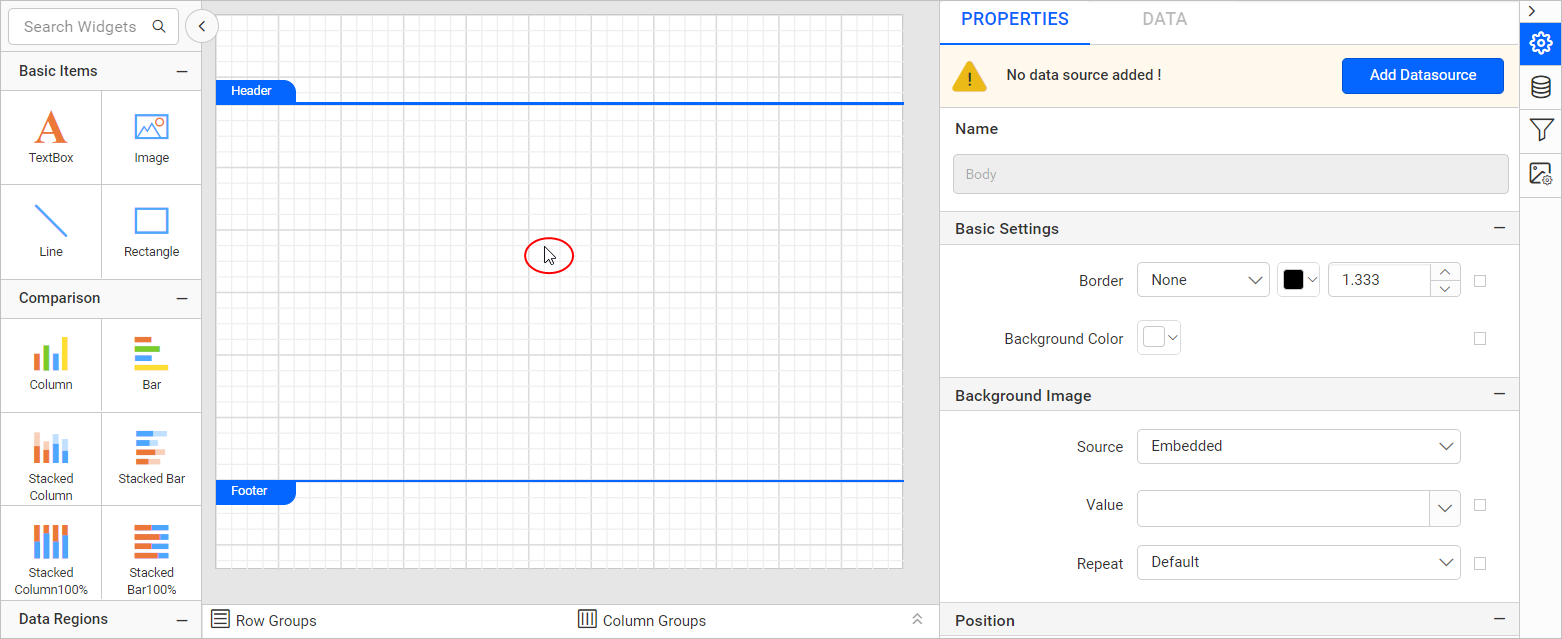This screenshot has height=639, width=1562.
Task: Toggle the Value advanced checkbox
Action: (x=1480, y=505)
